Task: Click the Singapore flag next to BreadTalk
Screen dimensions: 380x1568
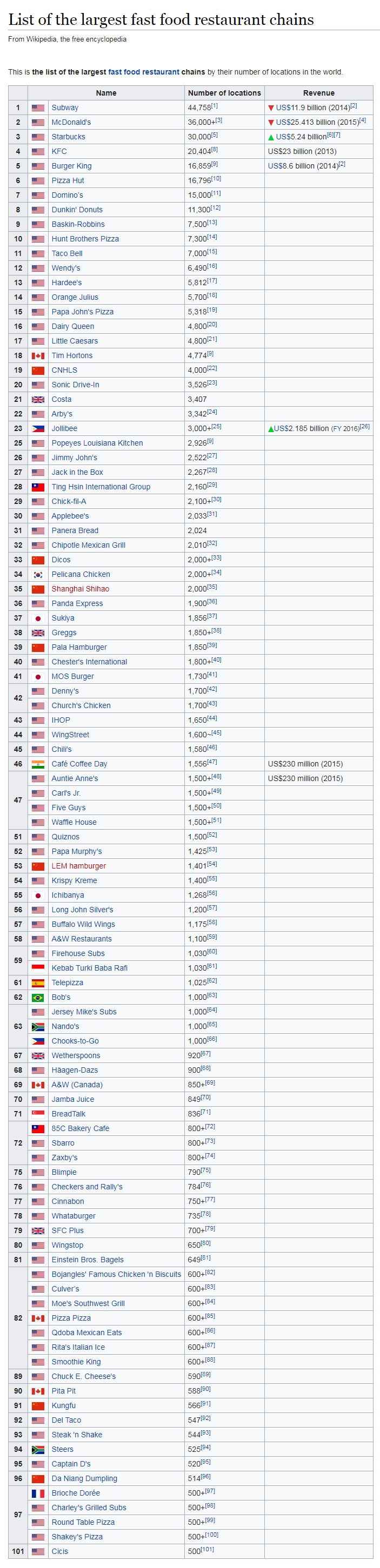Action: (38, 1114)
